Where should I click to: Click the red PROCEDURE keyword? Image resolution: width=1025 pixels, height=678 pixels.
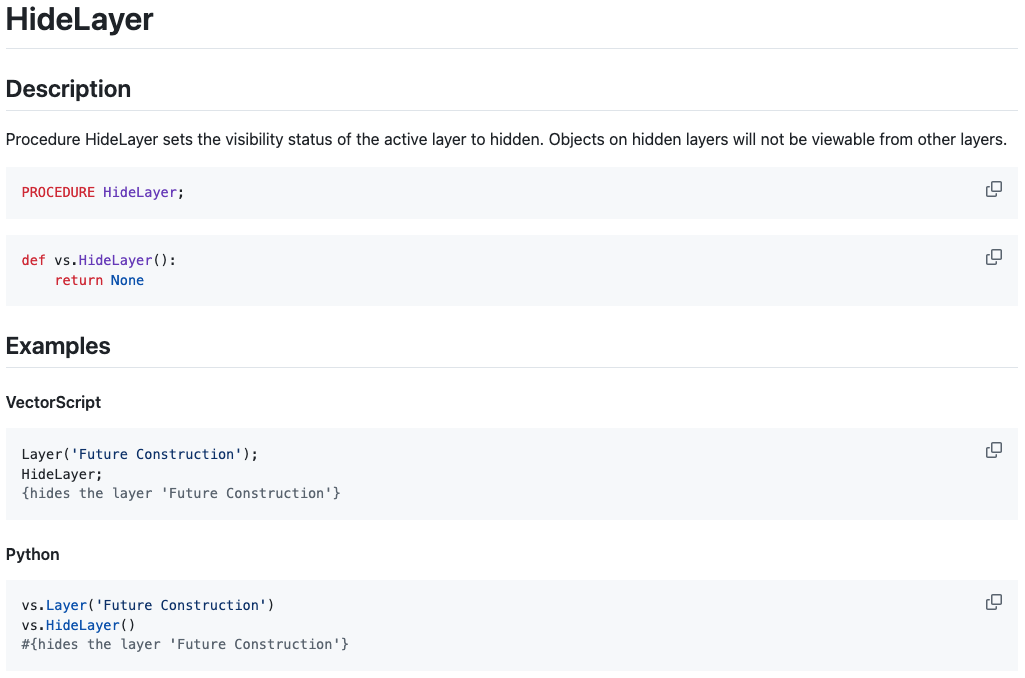coord(58,192)
